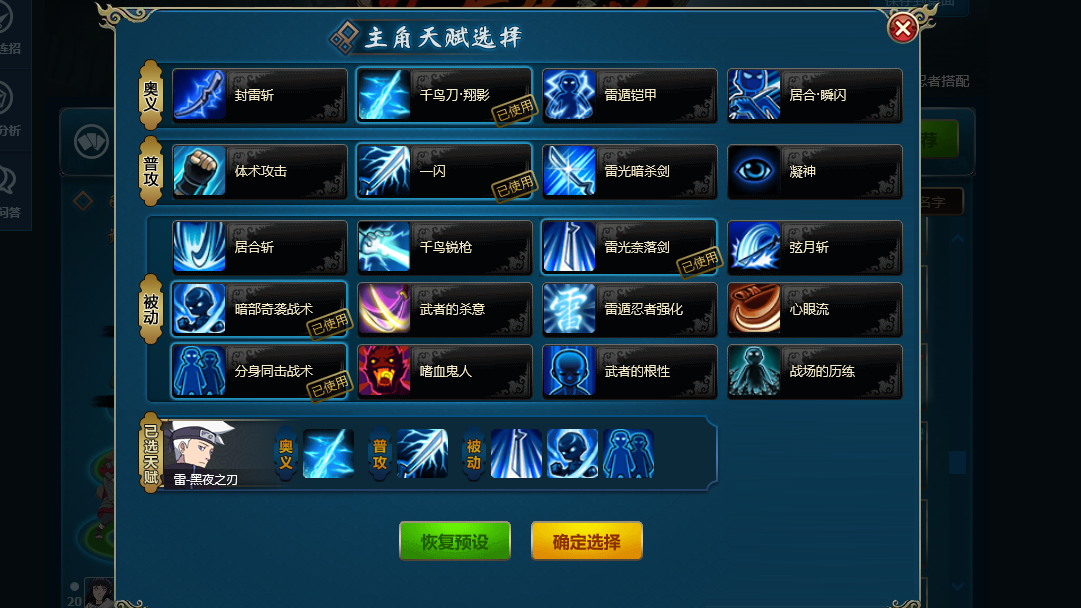Choose the 弦月斩 passive talent entry
This screenshot has height=608, width=1081.
point(815,247)
